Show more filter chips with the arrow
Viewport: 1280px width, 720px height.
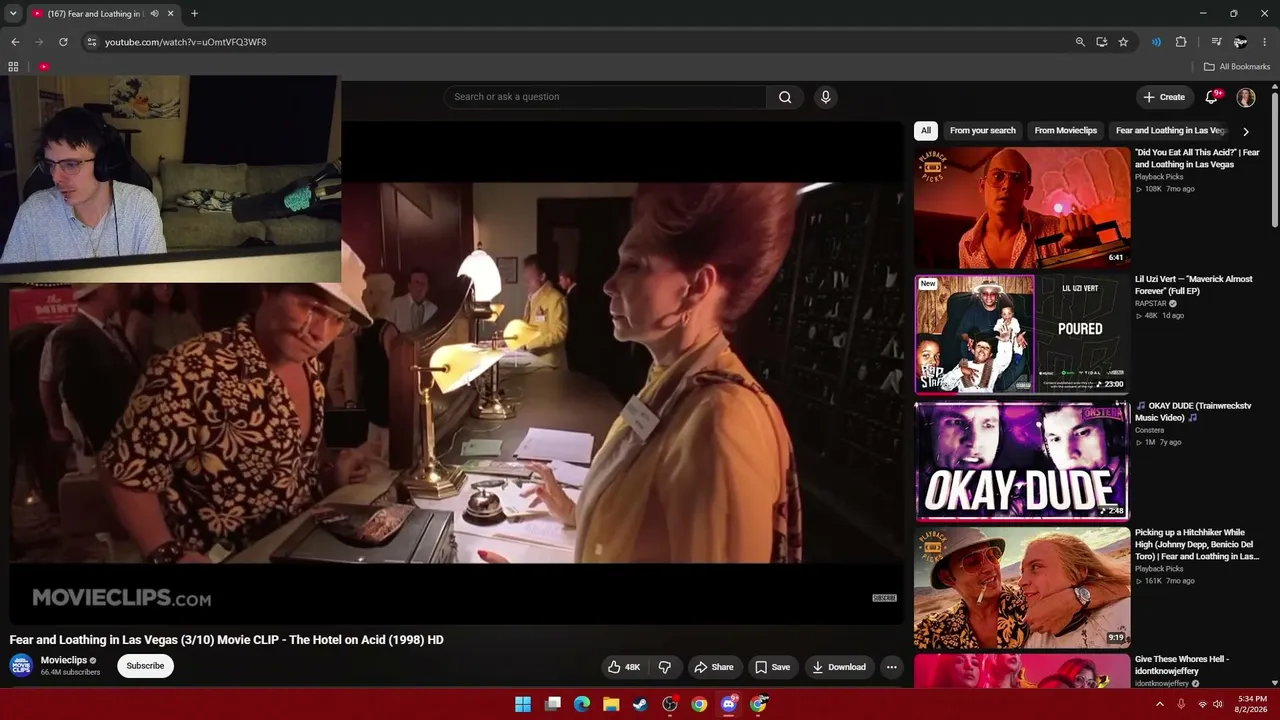(1245, 131)
